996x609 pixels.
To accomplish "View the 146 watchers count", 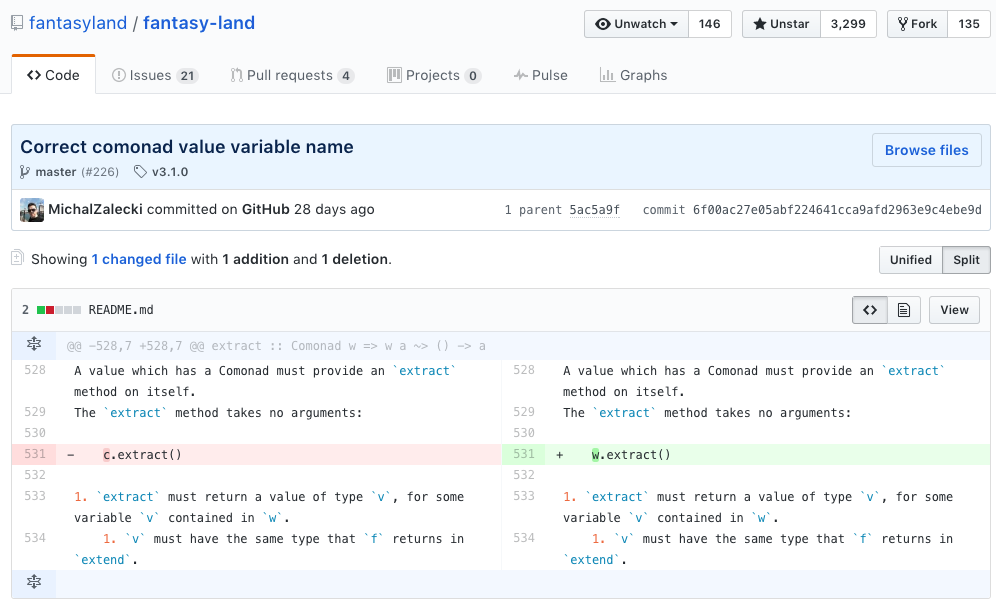I will click(x=710, y=24).
